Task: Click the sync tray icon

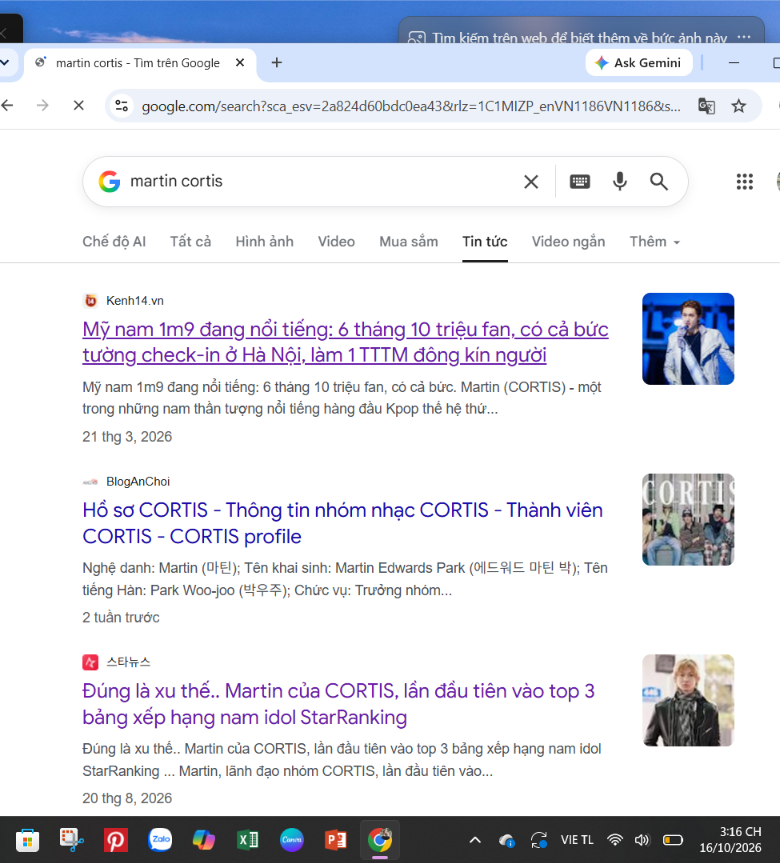Action: coord(539,840)
